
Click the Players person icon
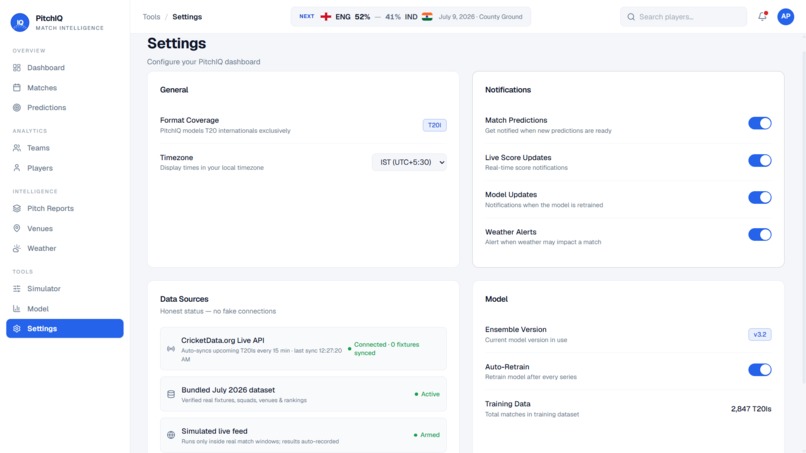tap(17, 168)
